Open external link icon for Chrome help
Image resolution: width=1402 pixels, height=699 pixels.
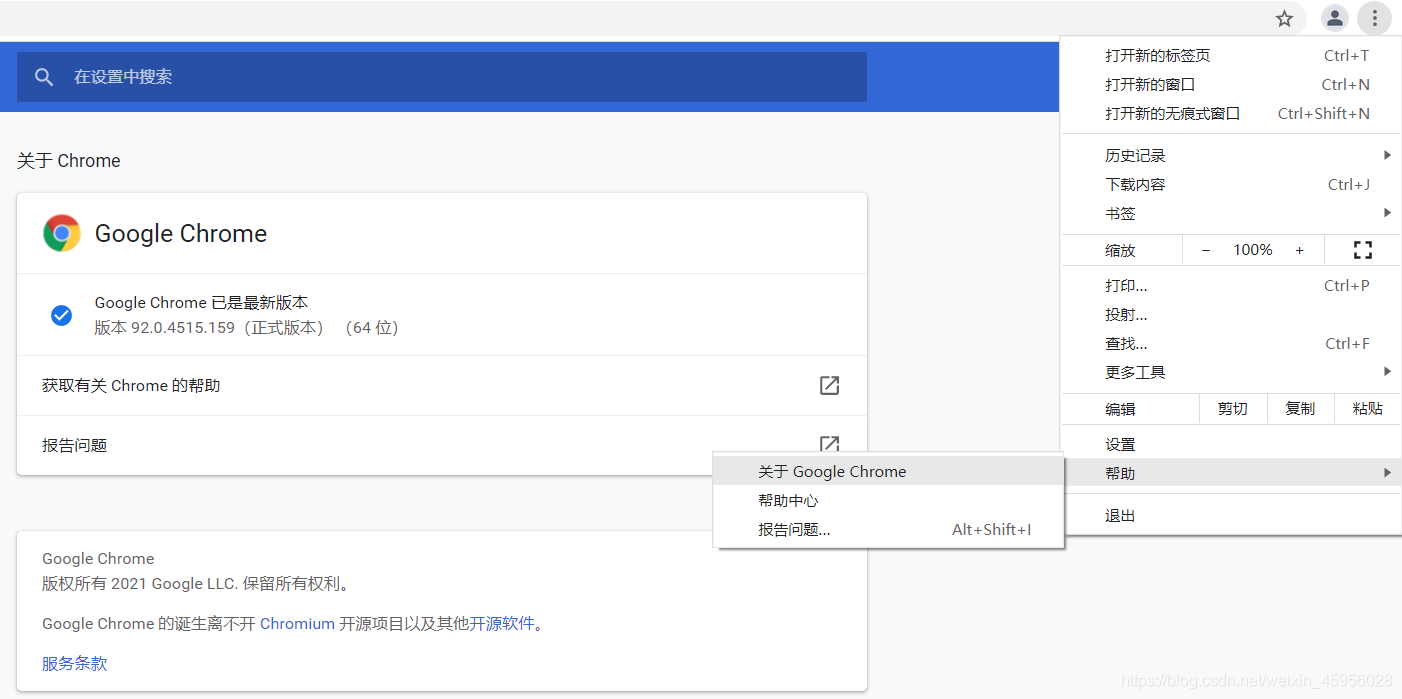pos(829,385)
